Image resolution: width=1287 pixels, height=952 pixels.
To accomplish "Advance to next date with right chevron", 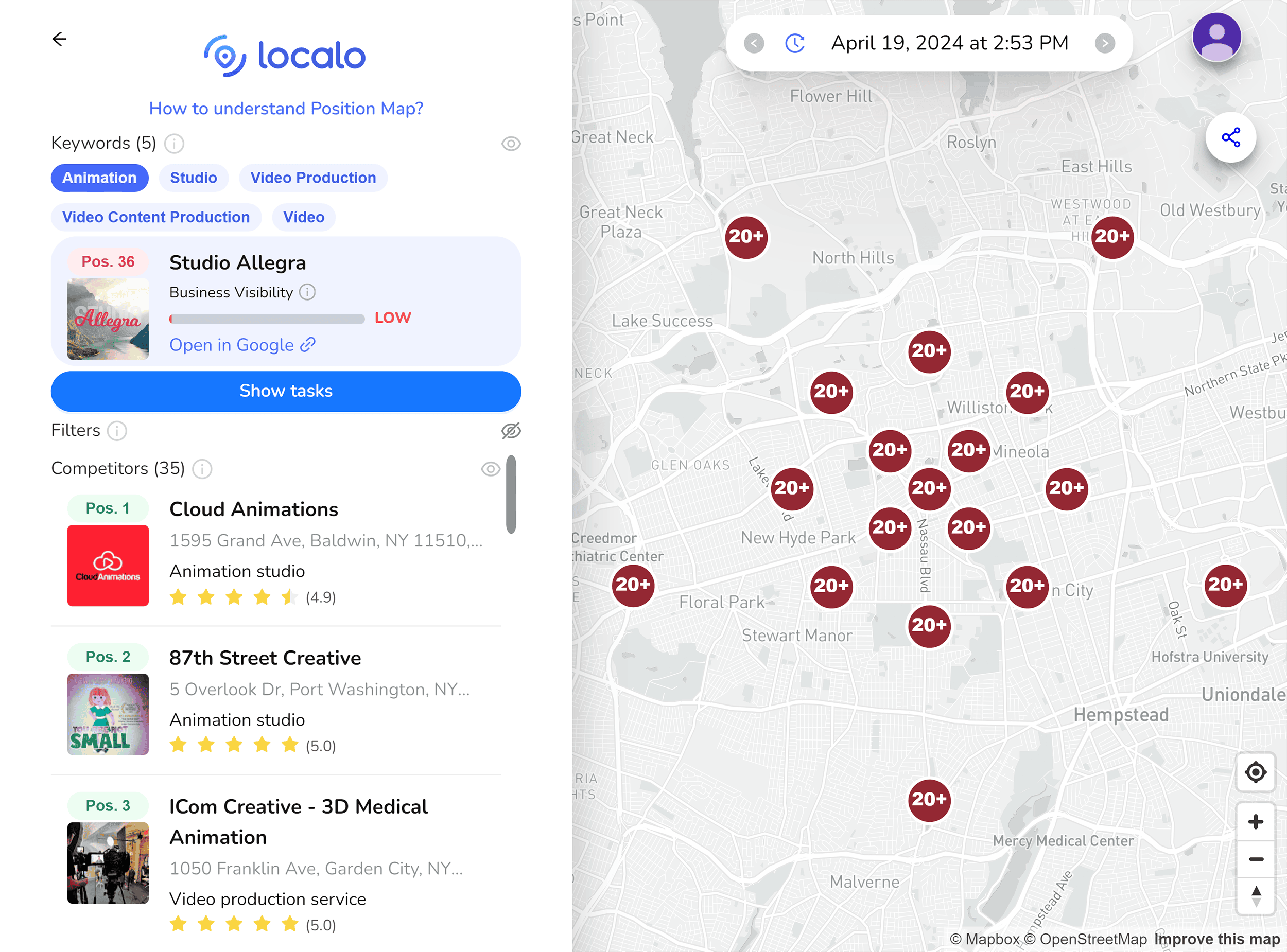I will point(1105,43).
